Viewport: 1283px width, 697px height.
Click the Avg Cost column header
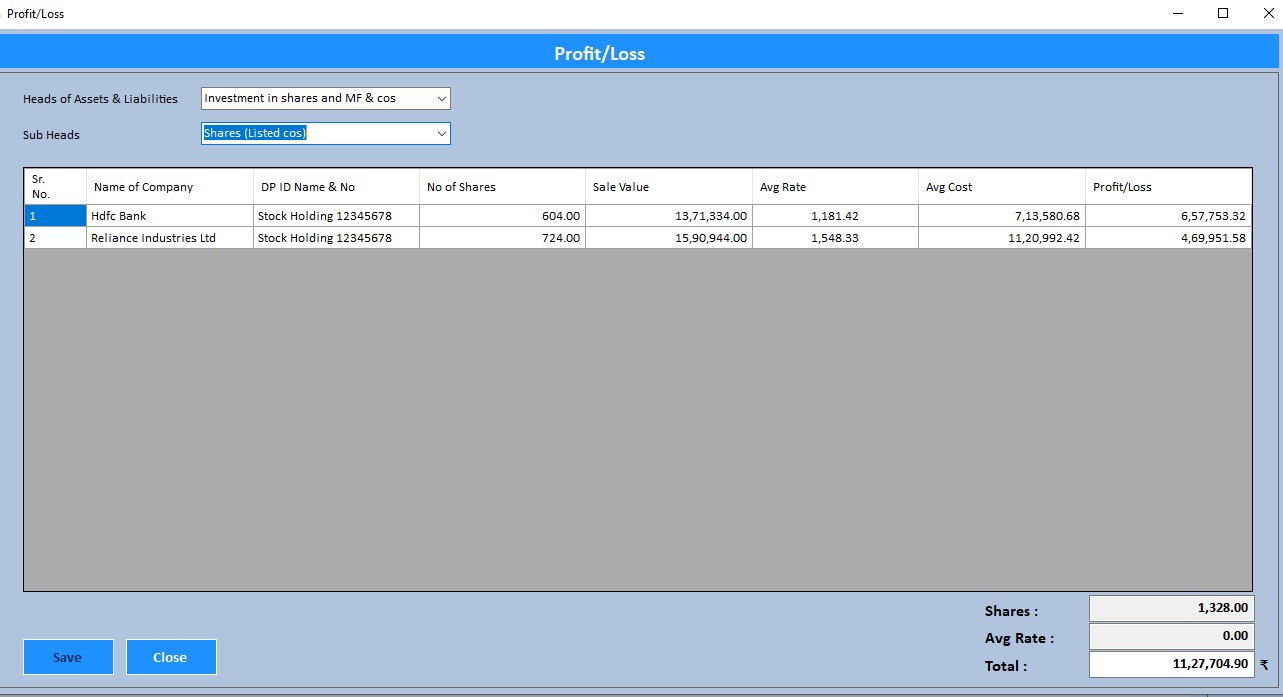pos(1001,187)
